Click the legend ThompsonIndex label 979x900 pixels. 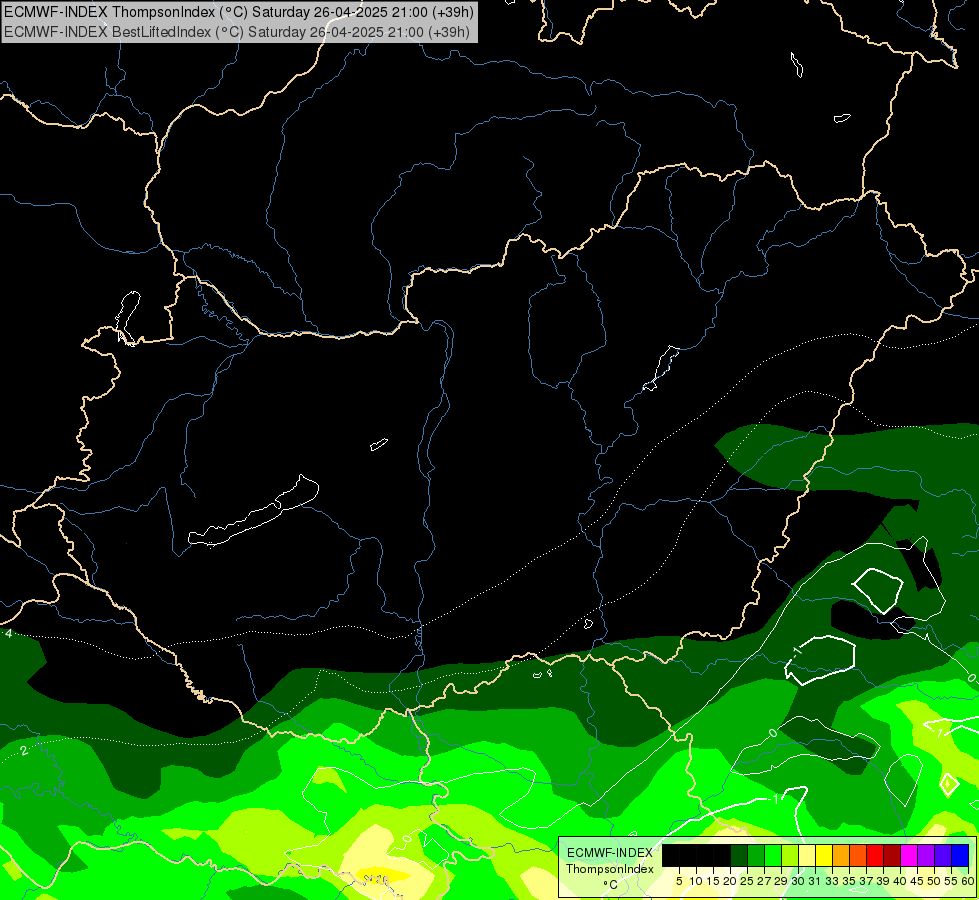[610, 869]
